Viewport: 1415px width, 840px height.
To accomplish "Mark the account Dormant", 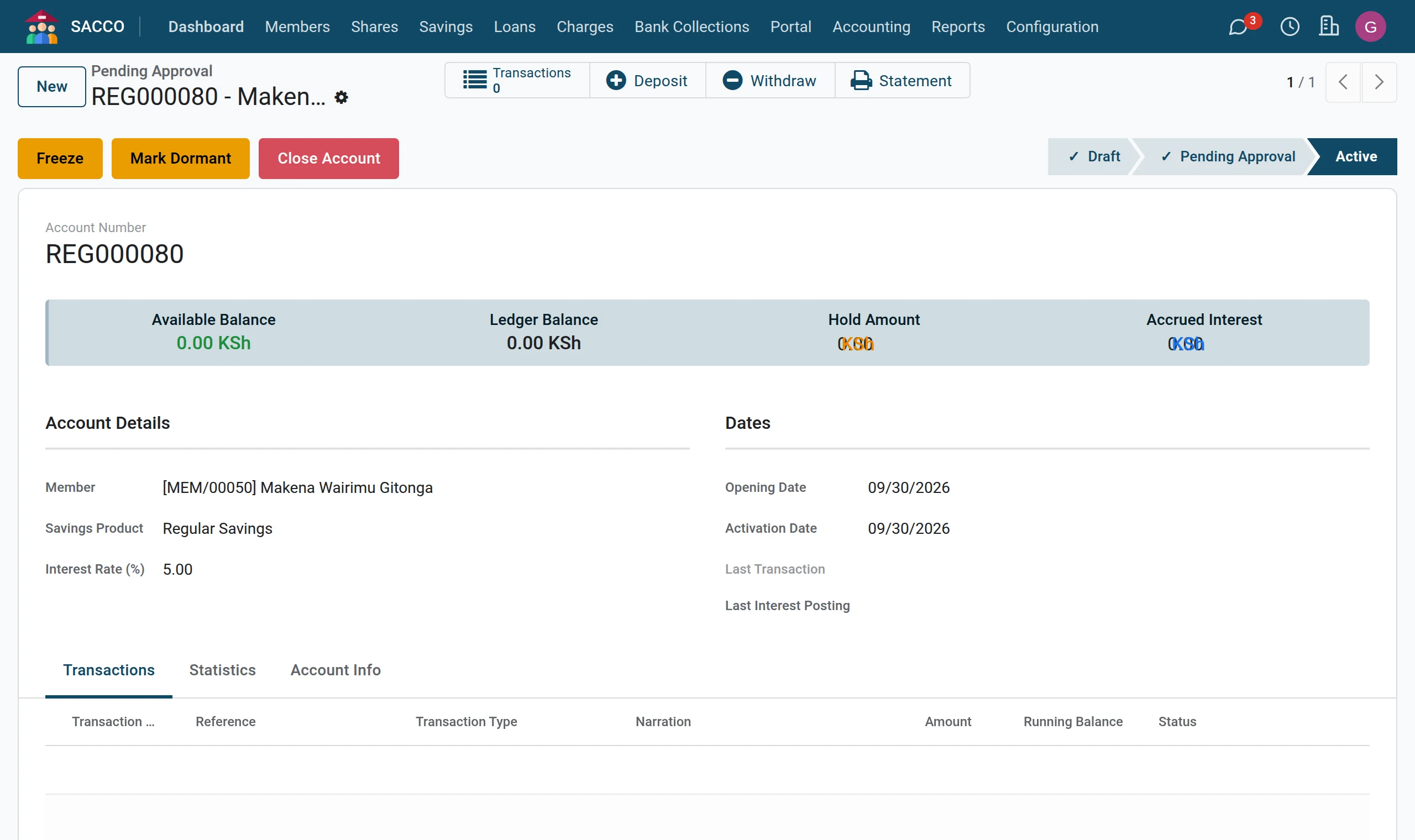I will (181, 158).
